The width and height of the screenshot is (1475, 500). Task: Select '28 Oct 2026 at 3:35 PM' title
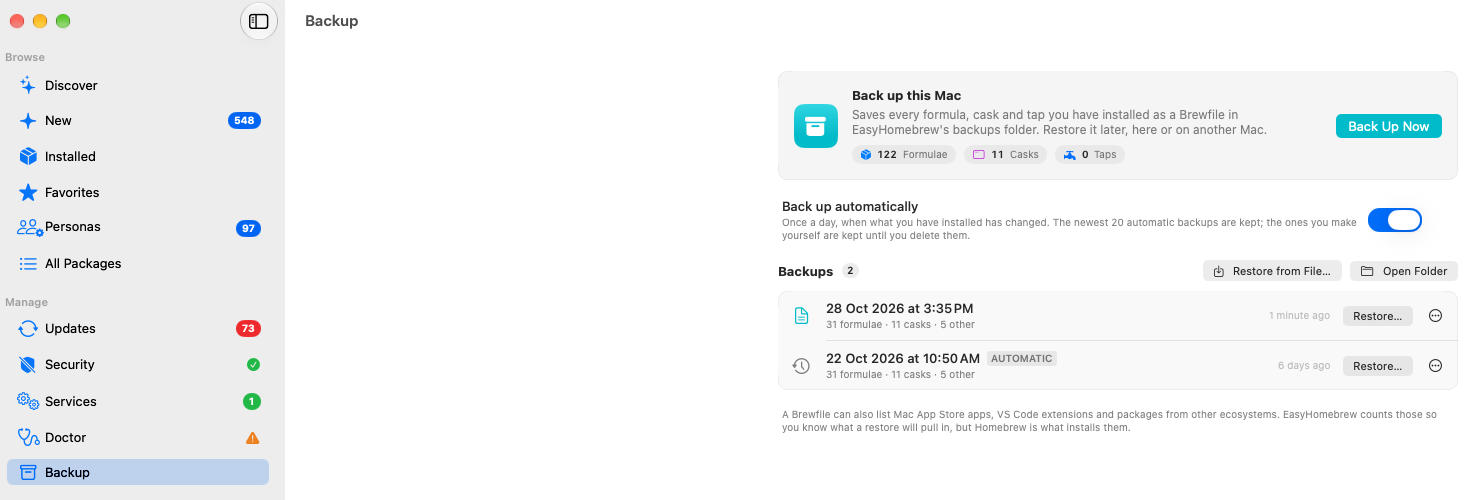point(899,308)
